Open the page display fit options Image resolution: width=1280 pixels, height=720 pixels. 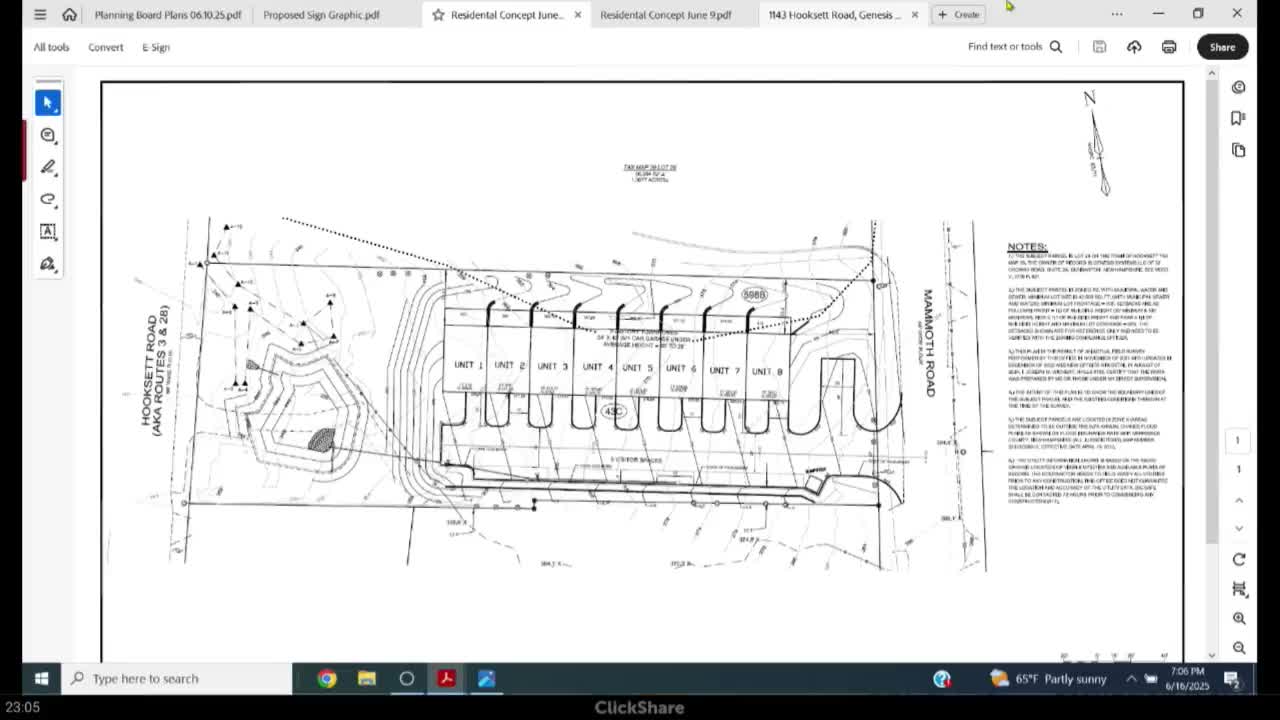tap(1239, 589)
